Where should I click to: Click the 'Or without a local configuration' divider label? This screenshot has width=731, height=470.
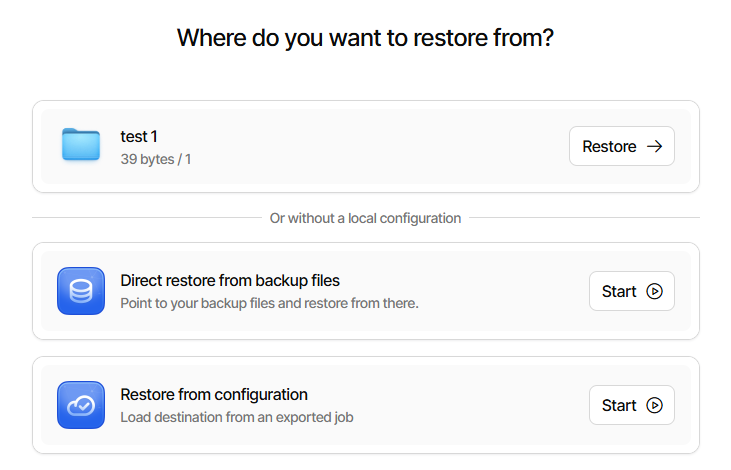365,218
